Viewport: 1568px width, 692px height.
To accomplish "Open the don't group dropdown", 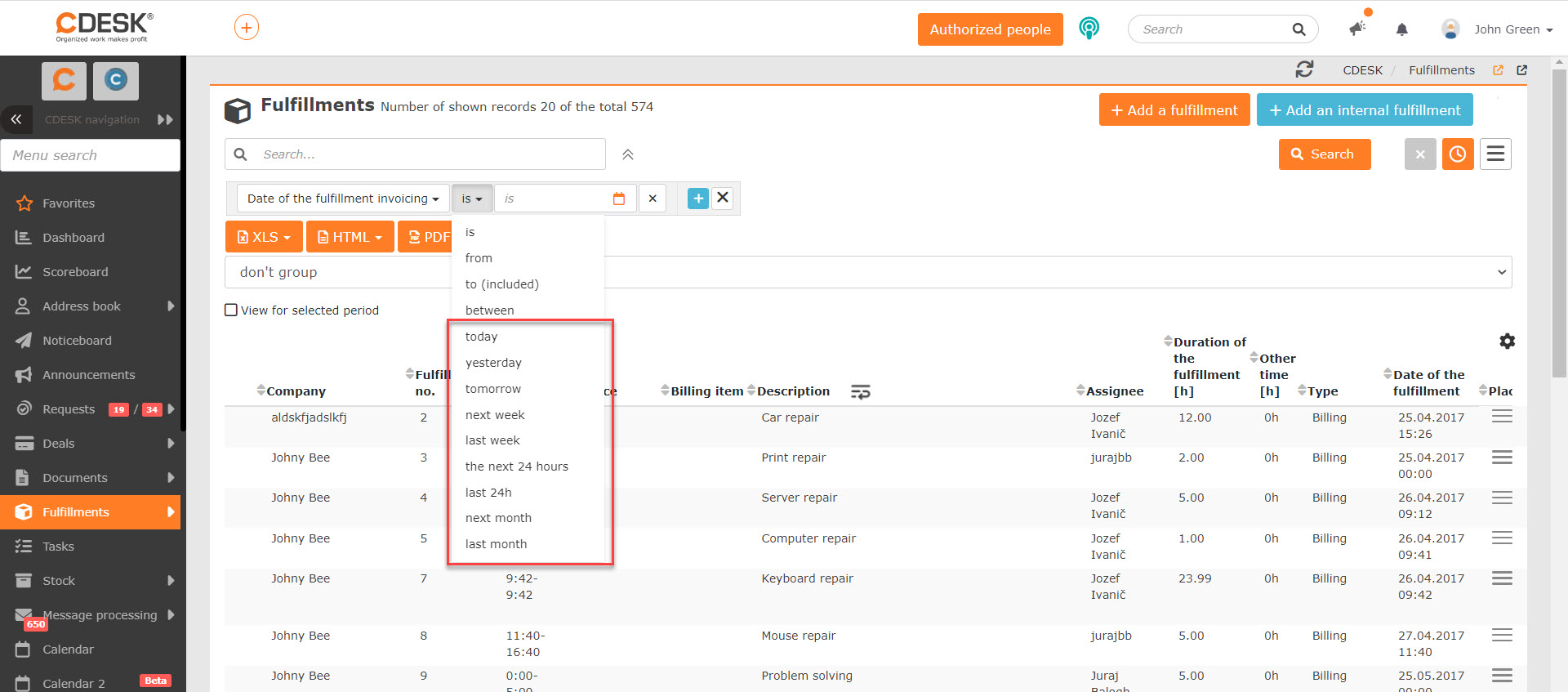I will [x=868, y=272].
